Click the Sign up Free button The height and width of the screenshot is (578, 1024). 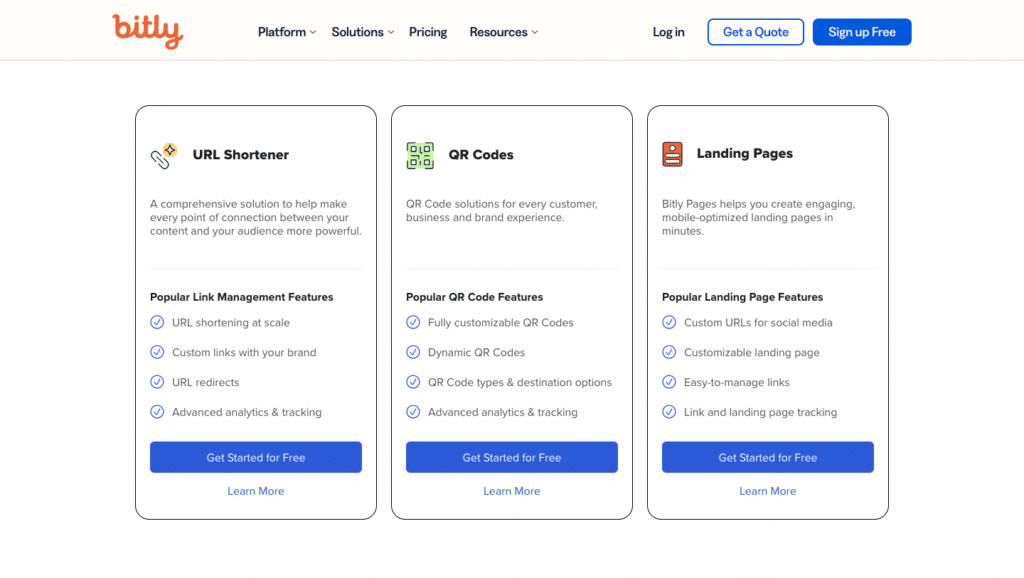(x=862, y=32)
